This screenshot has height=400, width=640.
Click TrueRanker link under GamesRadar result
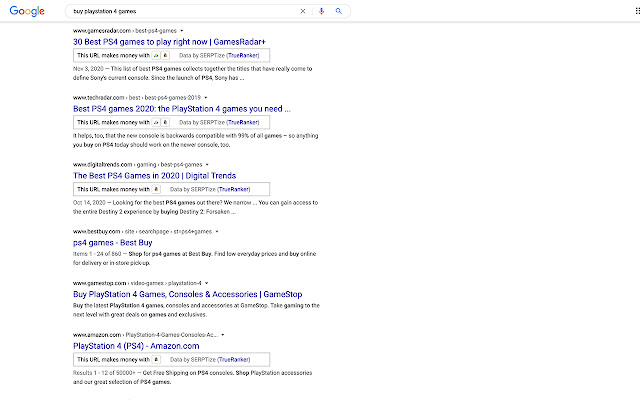(x=242, y=56)
